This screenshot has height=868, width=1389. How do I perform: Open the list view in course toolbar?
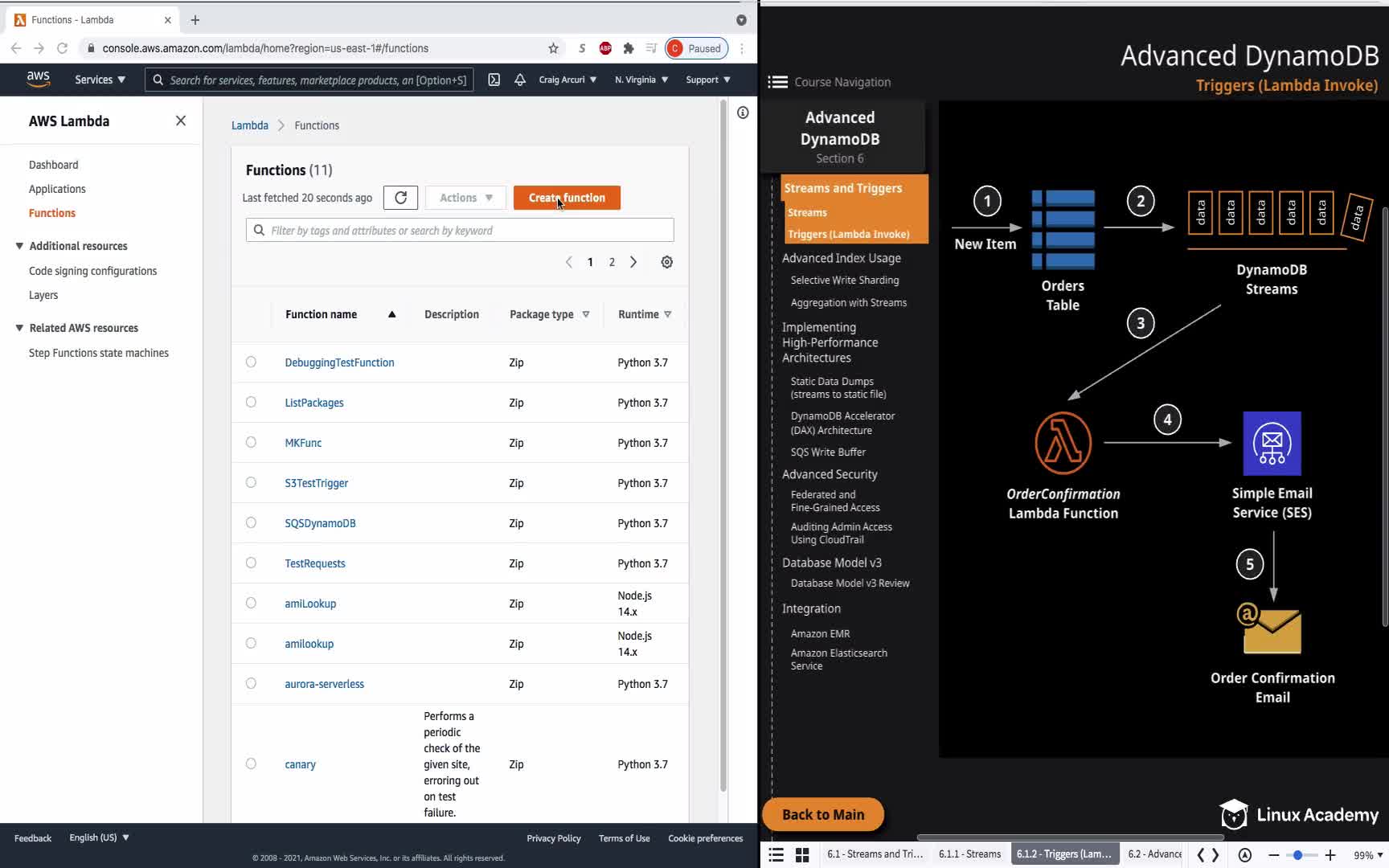[776, 855]
